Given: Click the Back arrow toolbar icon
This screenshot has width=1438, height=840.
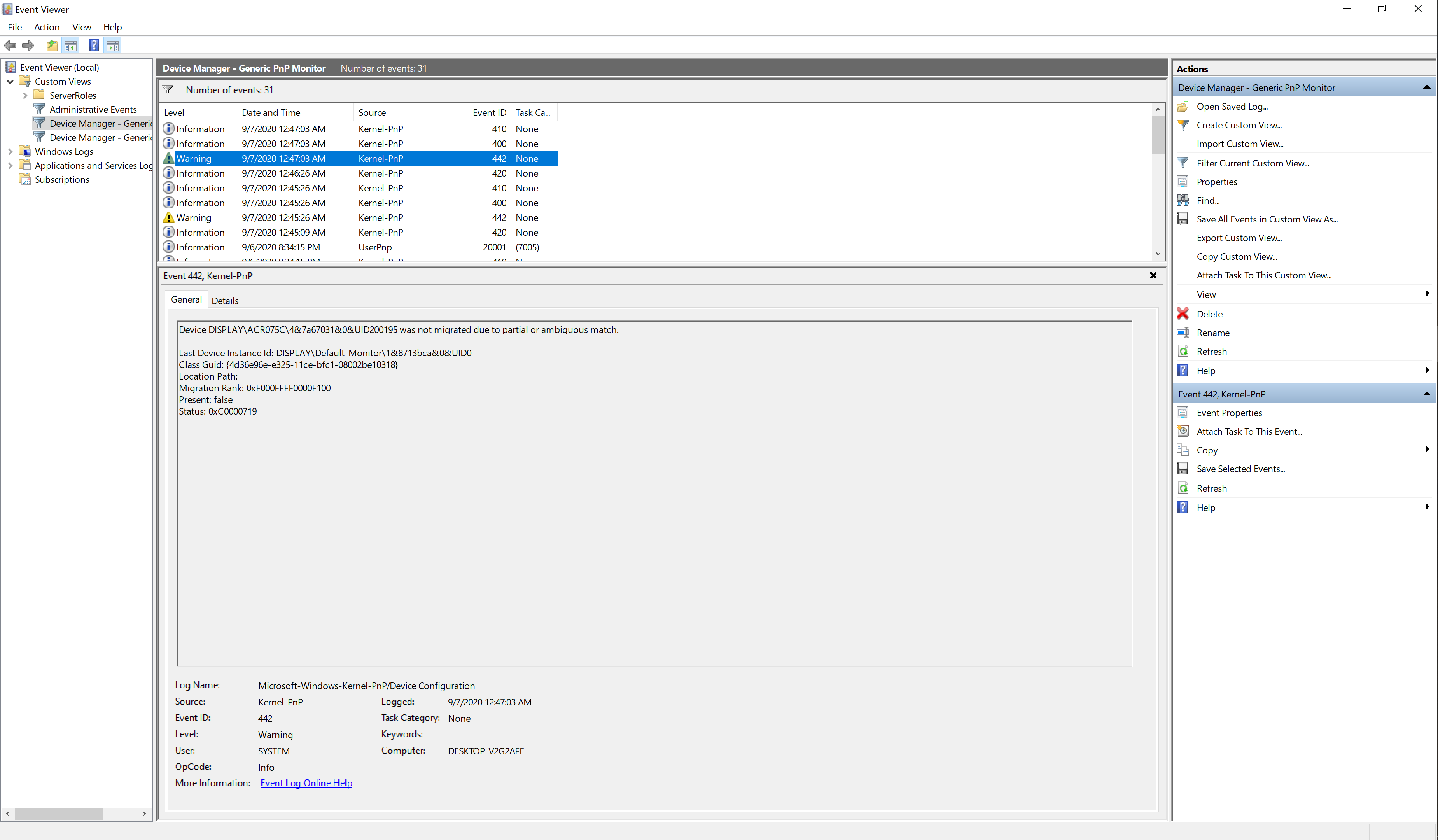Looking at the screenshot, I should [10, 45].
